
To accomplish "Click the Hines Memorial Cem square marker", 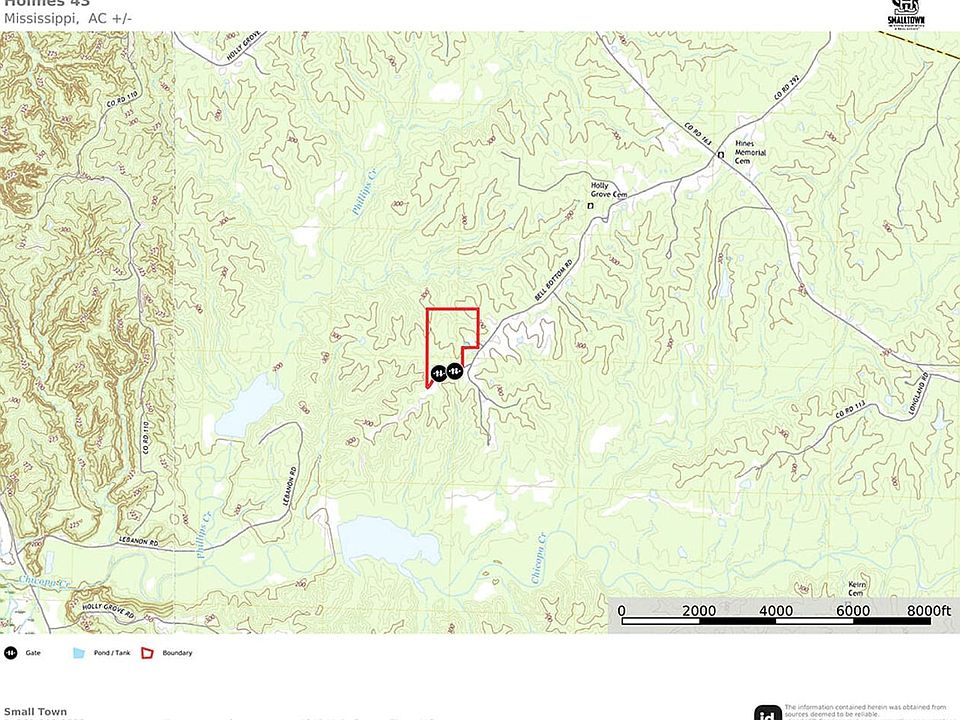I will 721,156.
